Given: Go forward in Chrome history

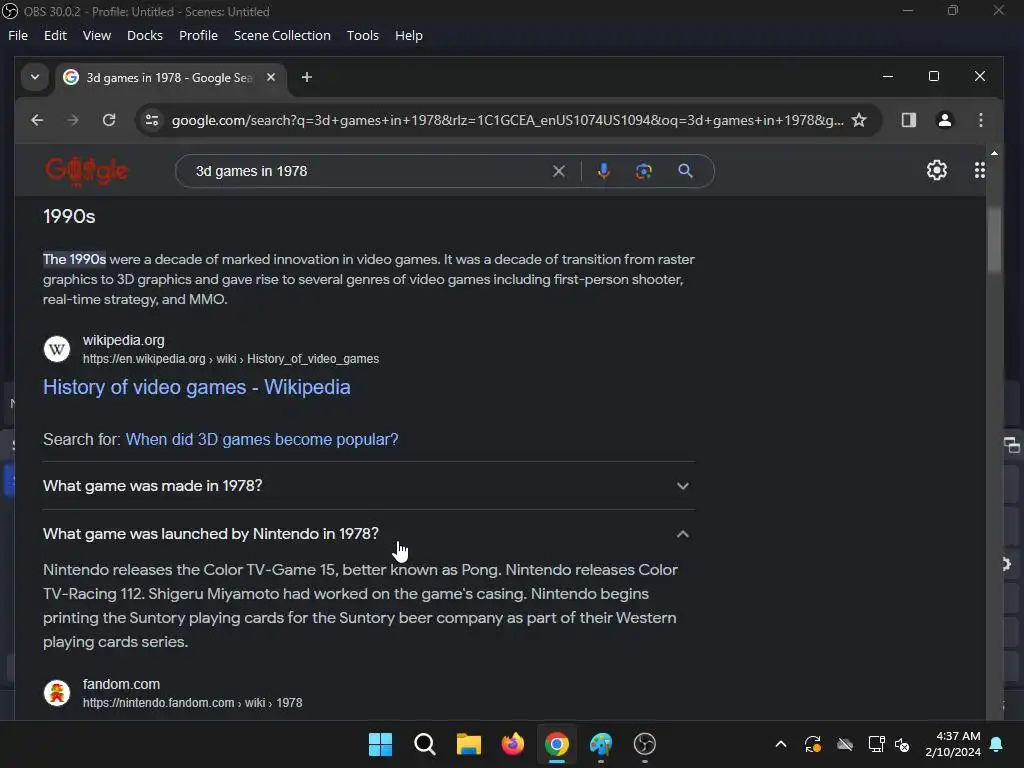Looking at the screenshot, I should (73, 120).
